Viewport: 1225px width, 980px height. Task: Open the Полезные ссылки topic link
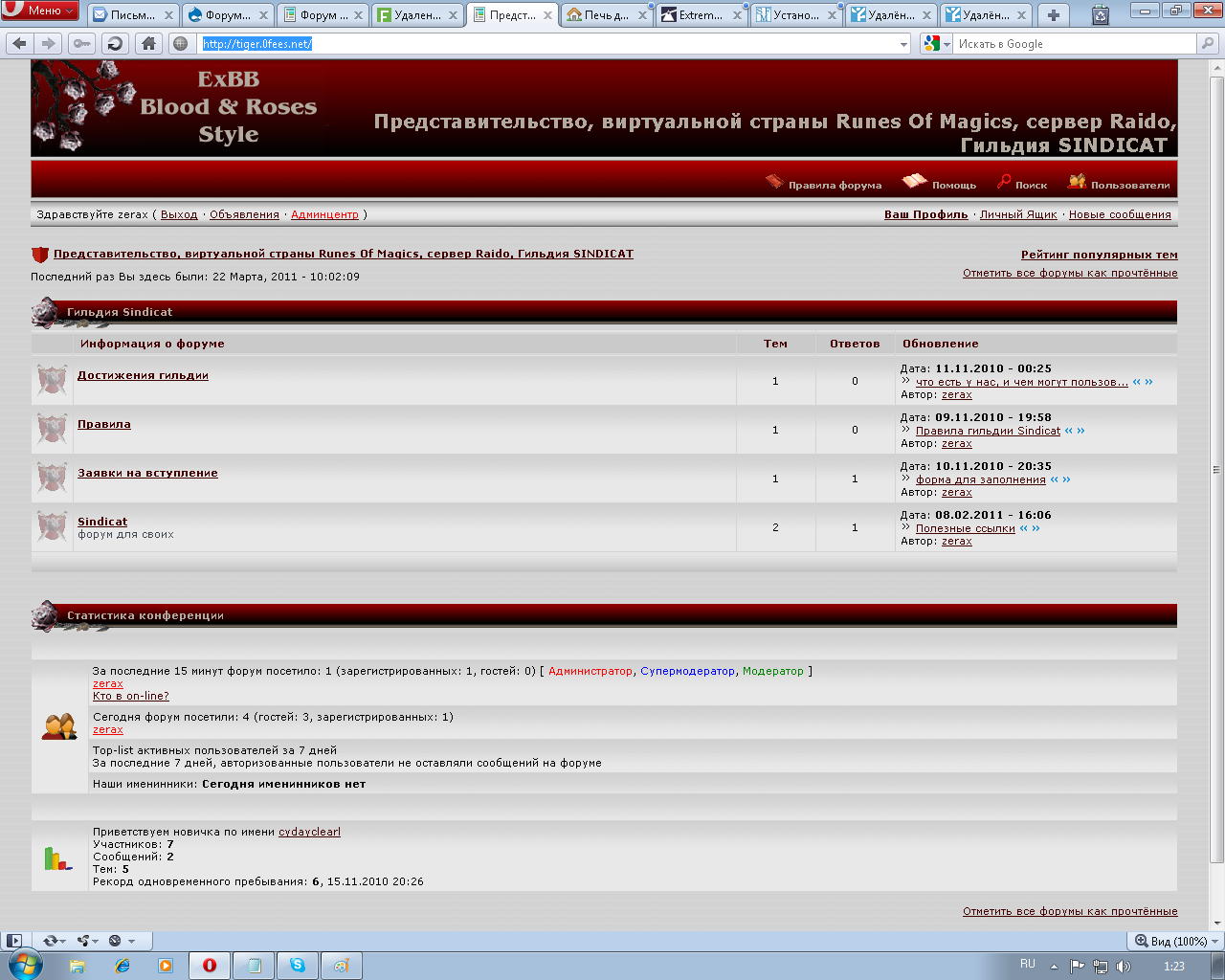[x=965, y=528]
